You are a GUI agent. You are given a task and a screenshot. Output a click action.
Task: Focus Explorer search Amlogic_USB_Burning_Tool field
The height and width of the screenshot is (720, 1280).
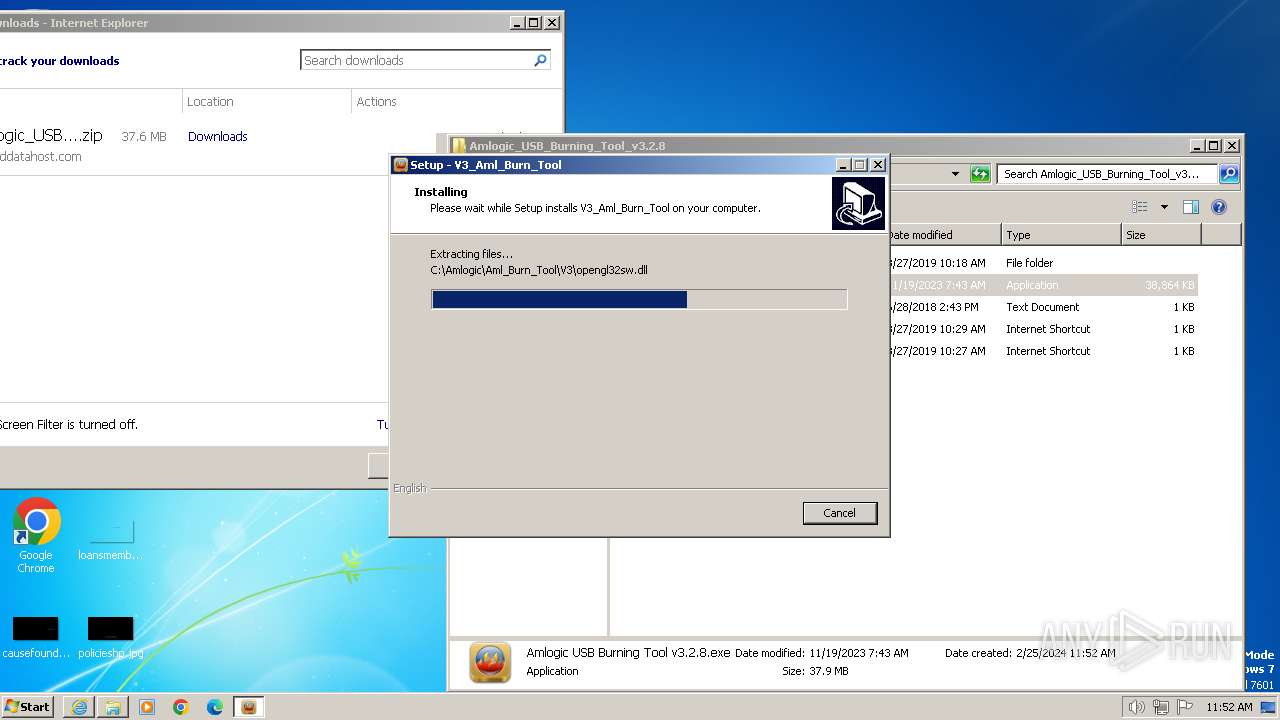pyautogui.click(x=1107, y=174)
